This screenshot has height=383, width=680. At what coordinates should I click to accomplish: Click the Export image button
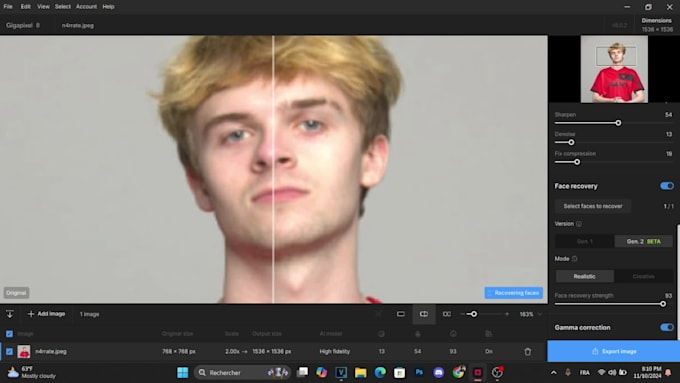coord(614,351)
